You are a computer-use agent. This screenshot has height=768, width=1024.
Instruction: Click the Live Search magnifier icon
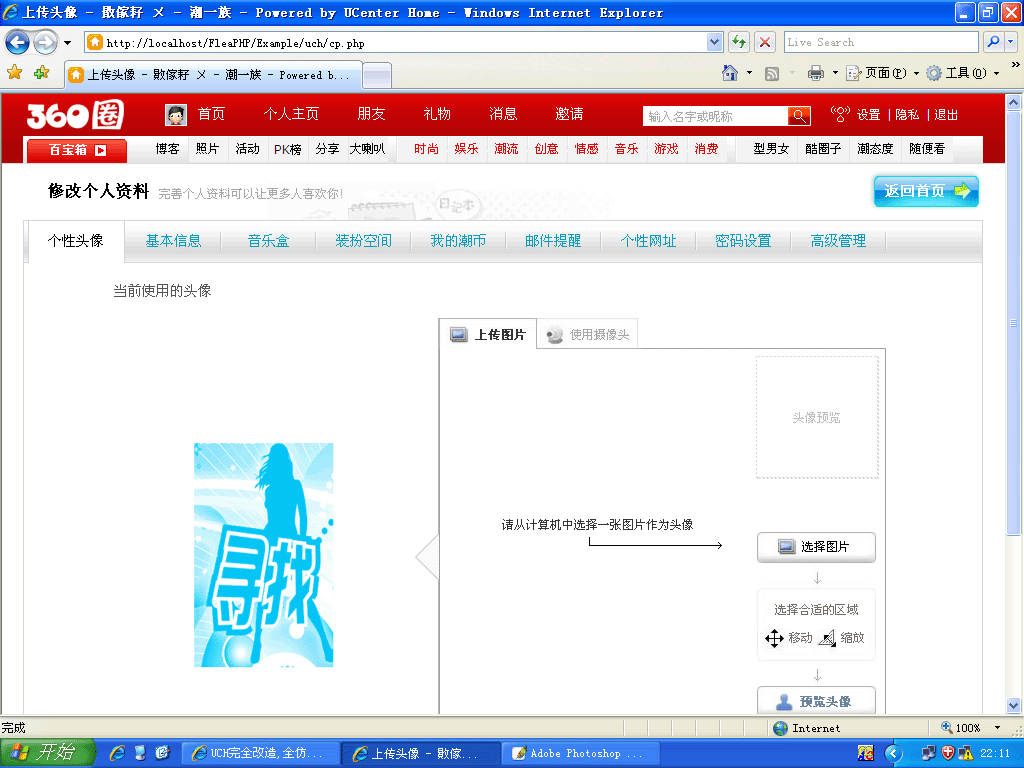point(993,42)
